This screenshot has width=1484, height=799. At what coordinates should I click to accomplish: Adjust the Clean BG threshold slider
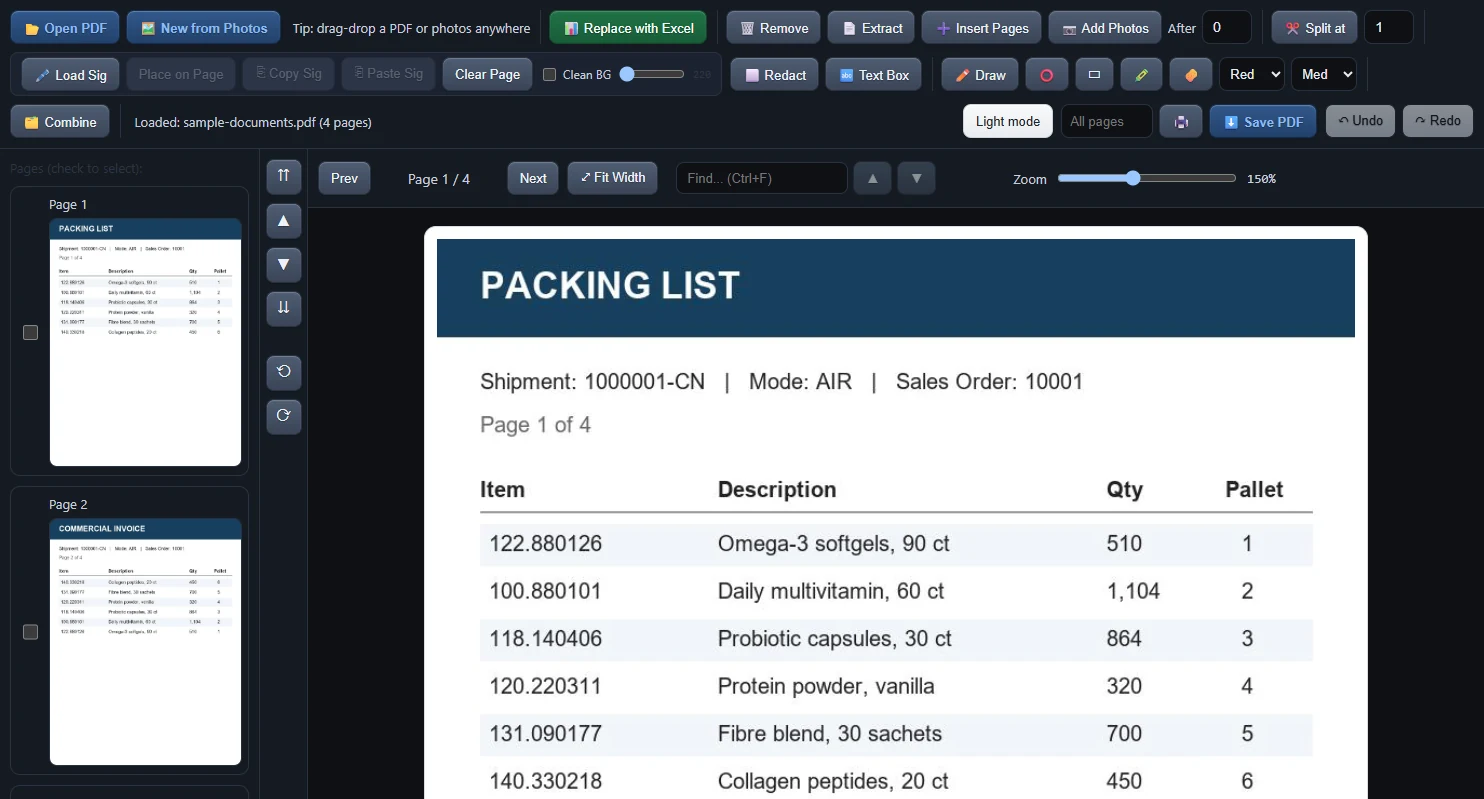coord(651,74)
